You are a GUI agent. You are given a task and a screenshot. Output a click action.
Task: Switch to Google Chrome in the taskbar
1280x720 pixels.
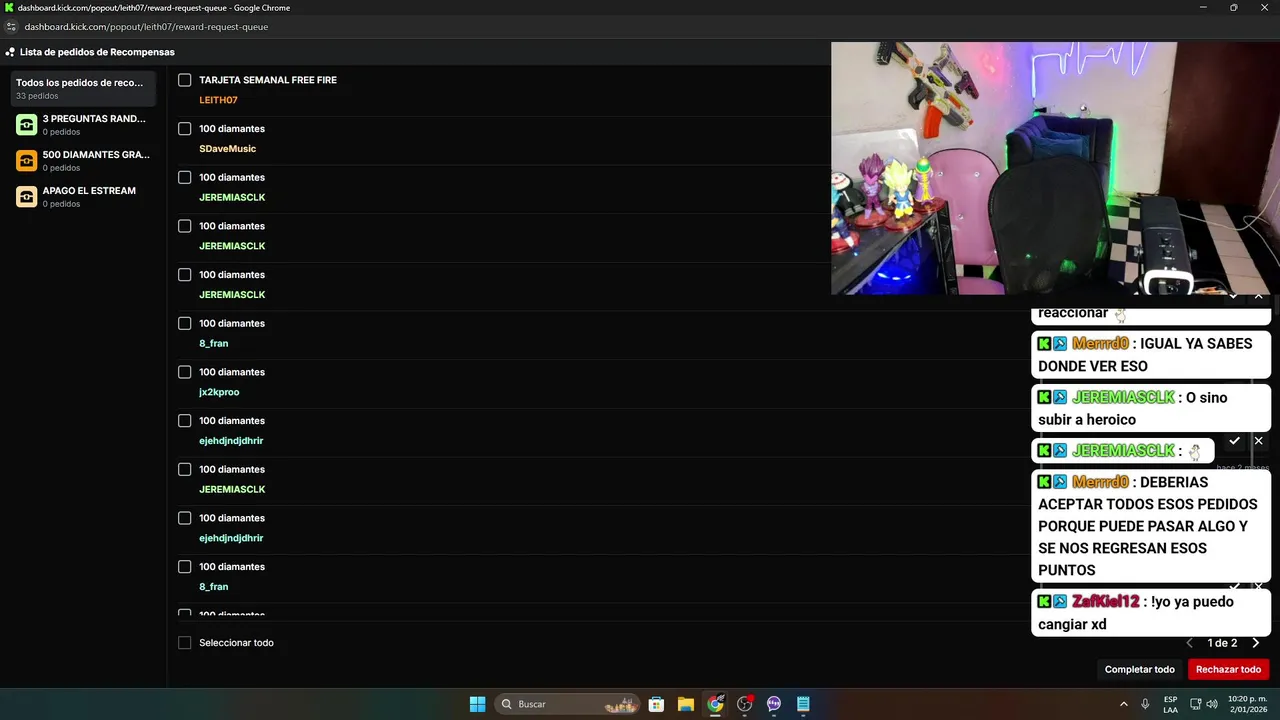(x=715, y=704)
